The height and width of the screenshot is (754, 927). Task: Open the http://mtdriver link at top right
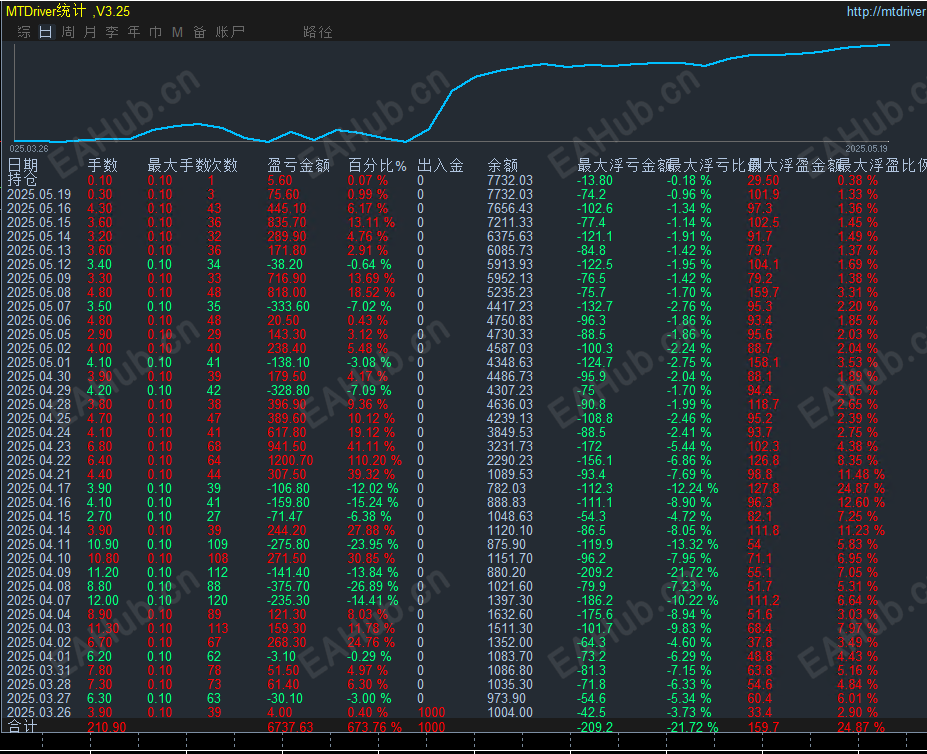click(885, 12)
